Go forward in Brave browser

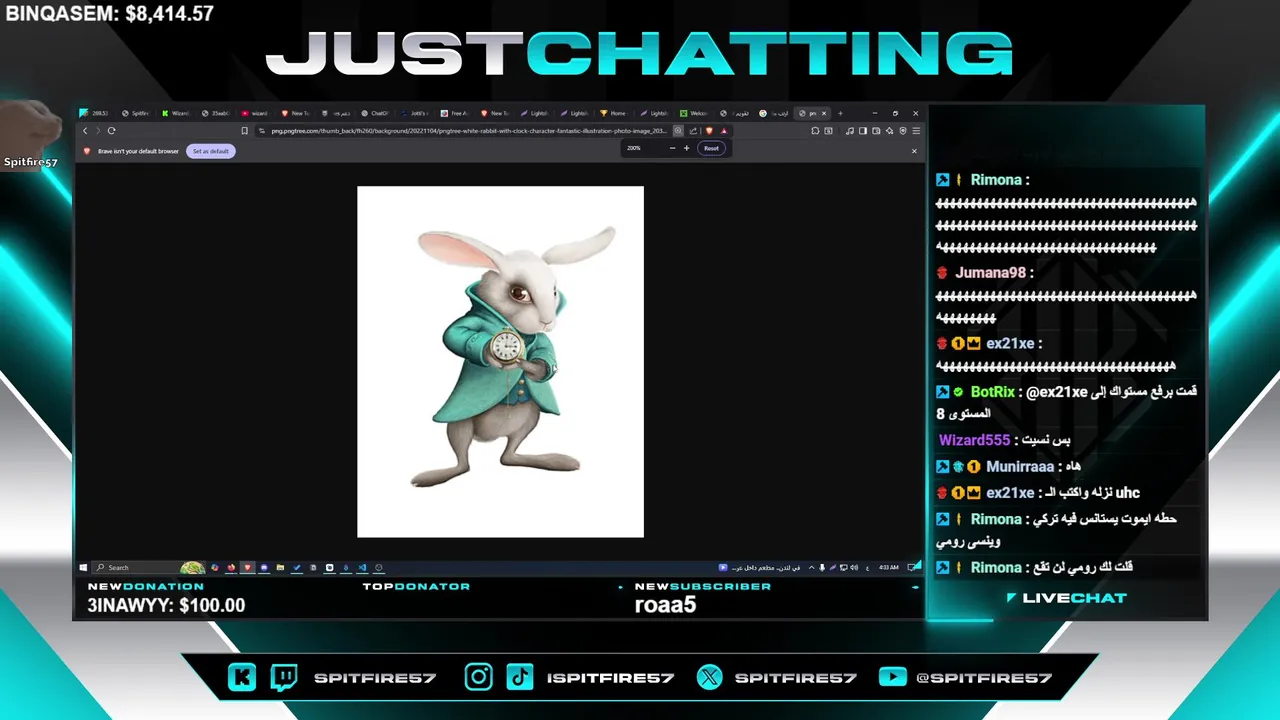[98, 131]
